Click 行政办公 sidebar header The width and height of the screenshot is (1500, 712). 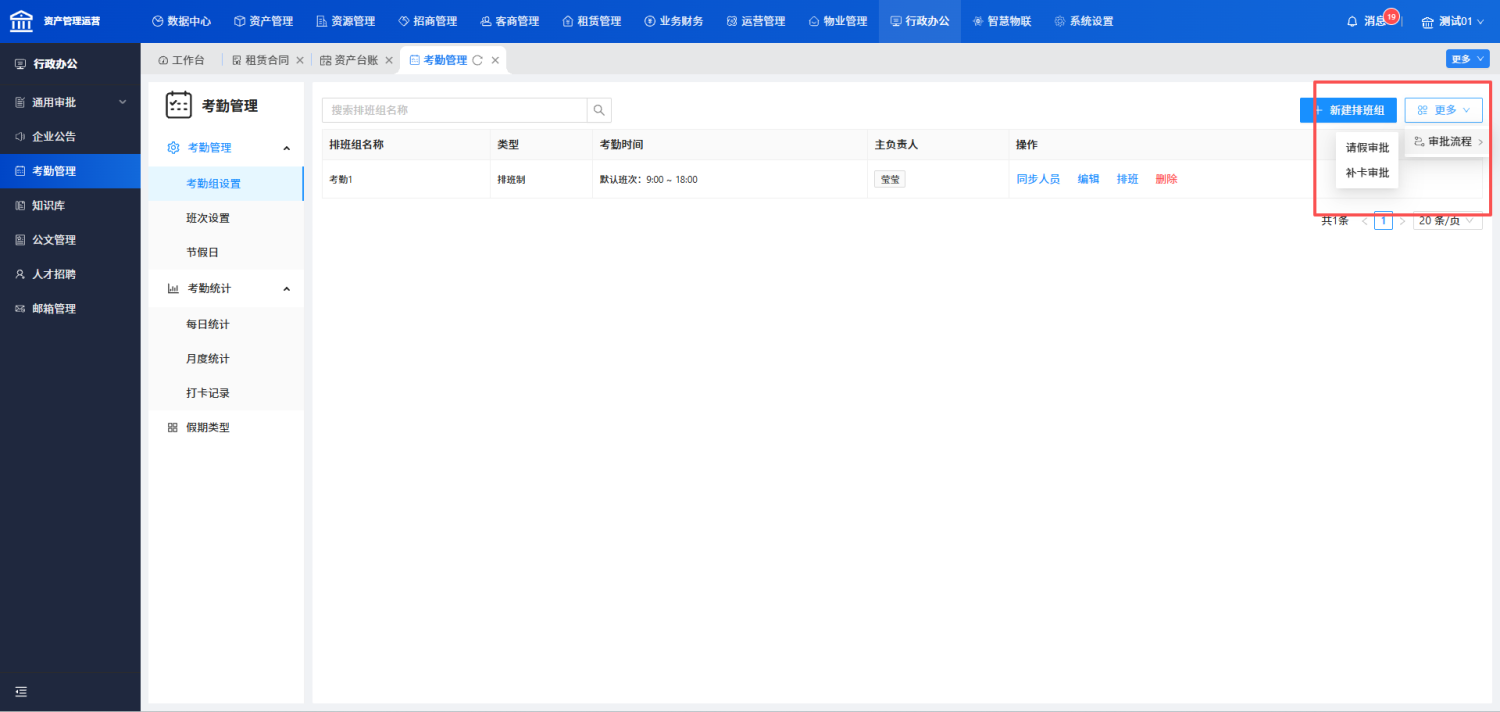point(70,64)
